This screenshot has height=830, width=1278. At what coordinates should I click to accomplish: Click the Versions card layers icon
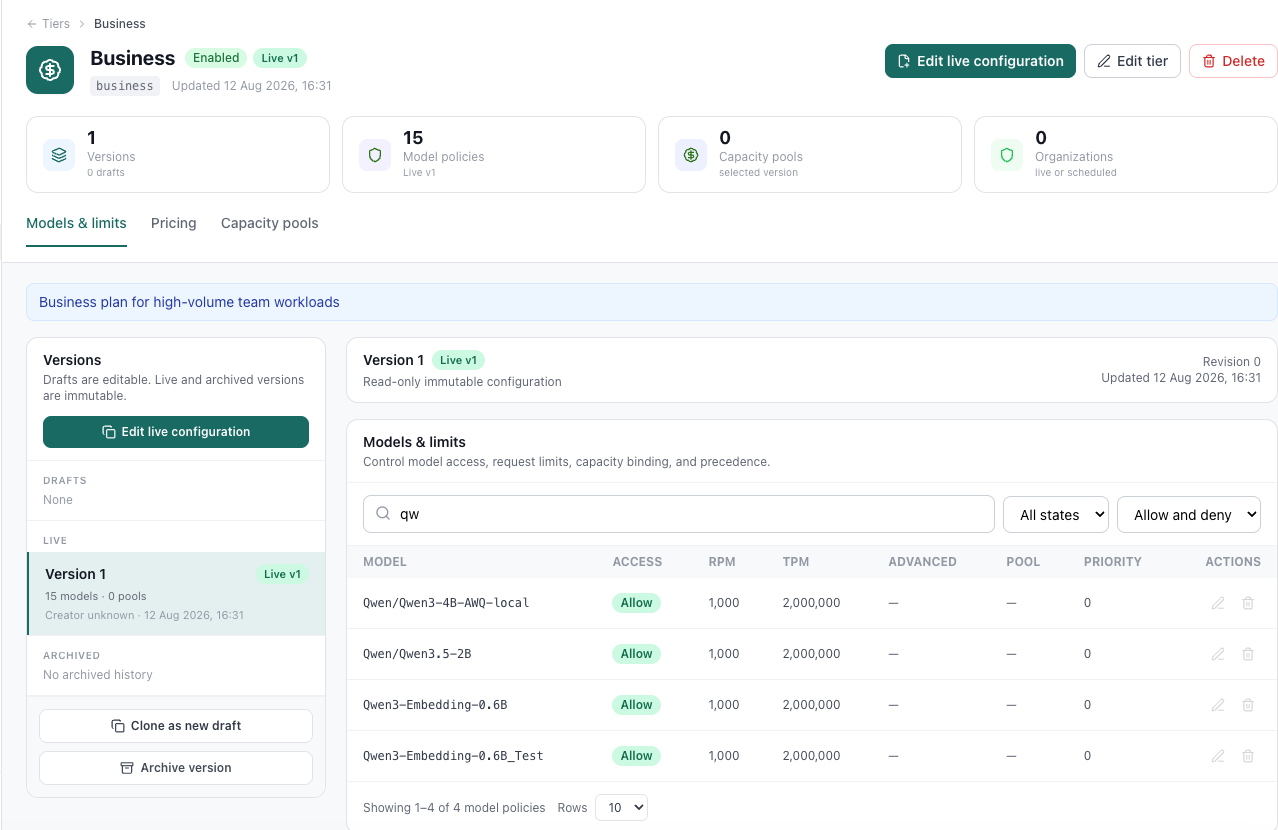click(x=59, y=155)
